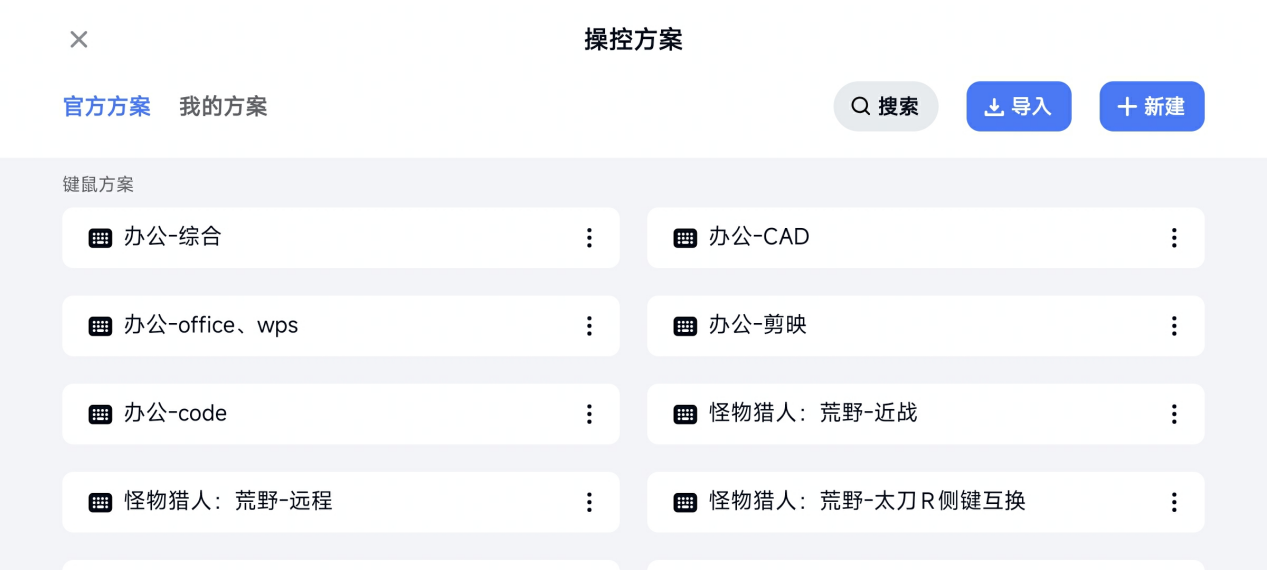This screenshot has height=570, width=1267.
Task: Show more options for 办公-code
Action: 589,414
